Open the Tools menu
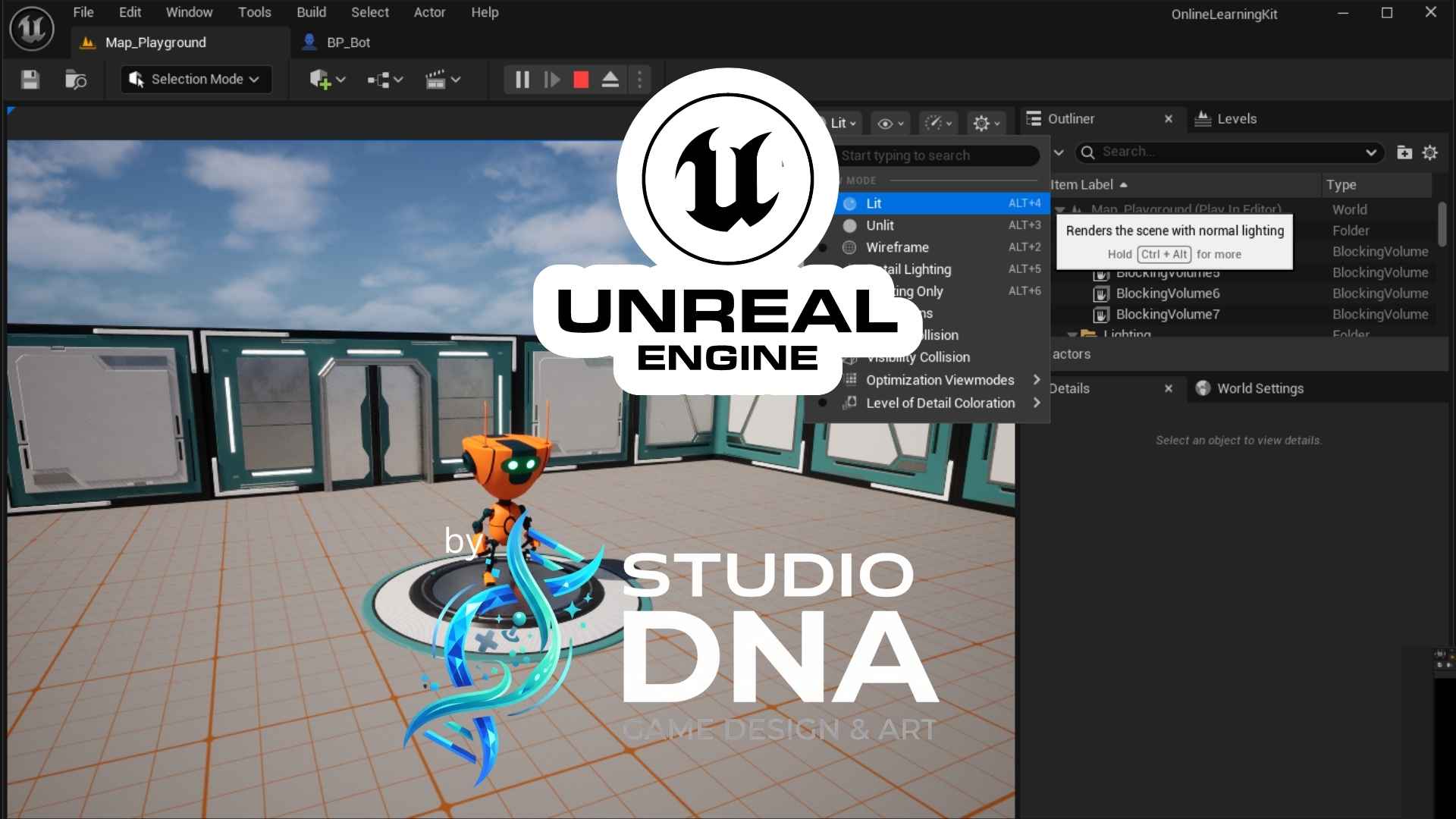 [x=255, y=12]
